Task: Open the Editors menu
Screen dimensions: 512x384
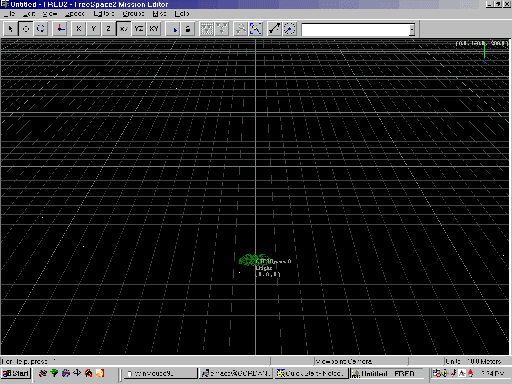Action: pyautogui.click(x=104, y=14)
